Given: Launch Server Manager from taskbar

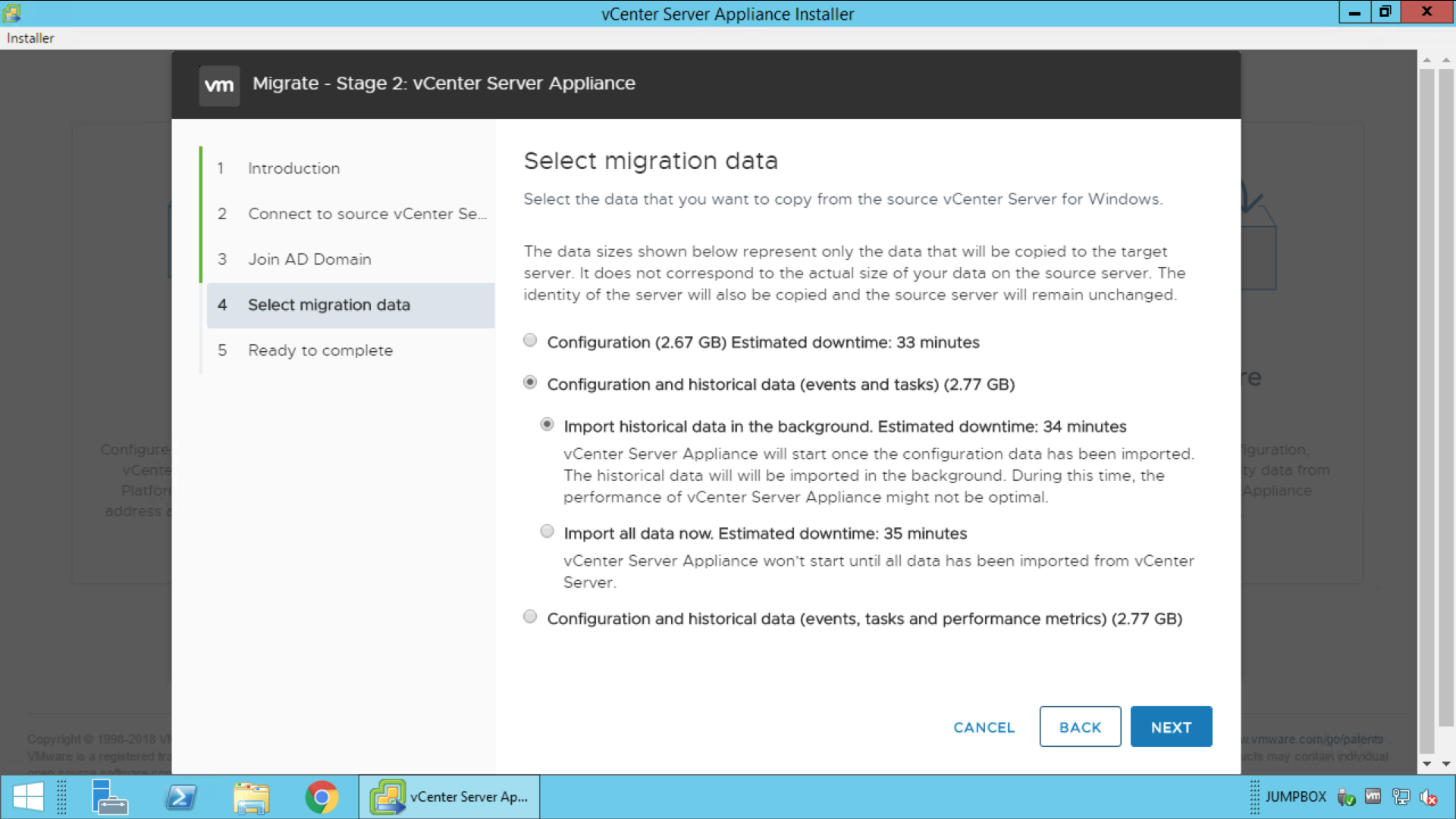Looking at the screenshot, I should (x=109, y=797).
